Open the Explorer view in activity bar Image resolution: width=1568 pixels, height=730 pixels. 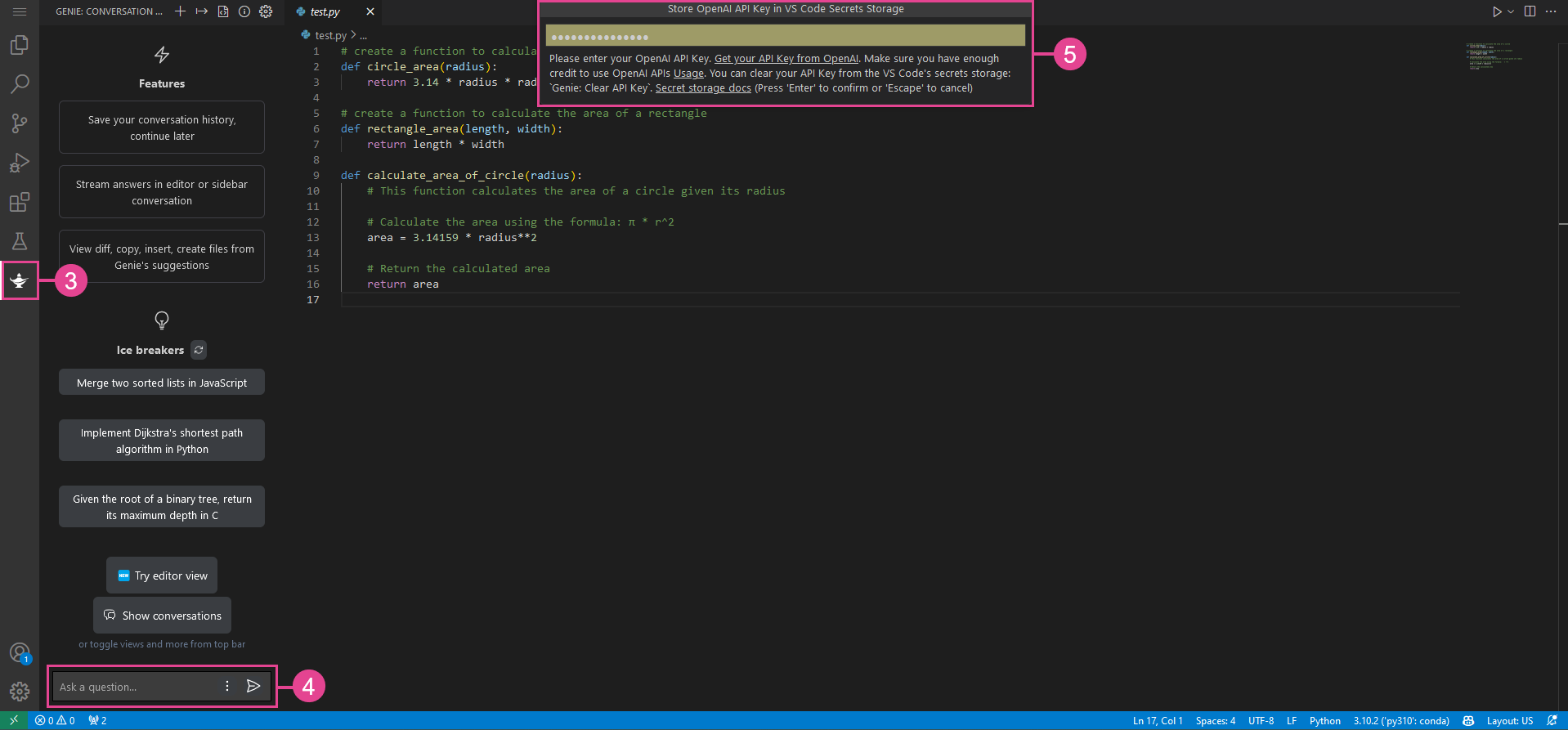[20, 45]
